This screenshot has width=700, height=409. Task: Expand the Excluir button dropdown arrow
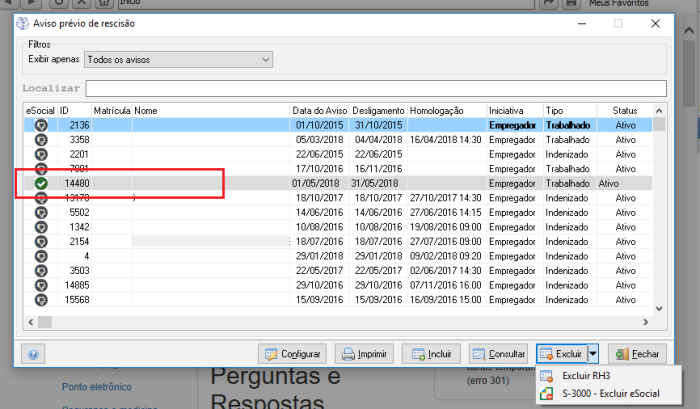click(592, 354)
